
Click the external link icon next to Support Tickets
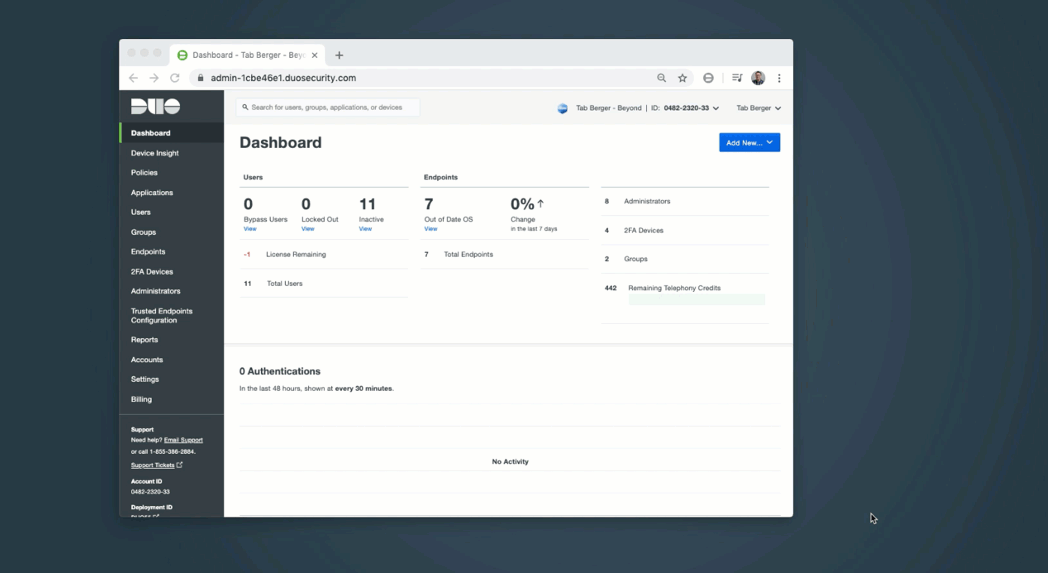click(179, 465)
